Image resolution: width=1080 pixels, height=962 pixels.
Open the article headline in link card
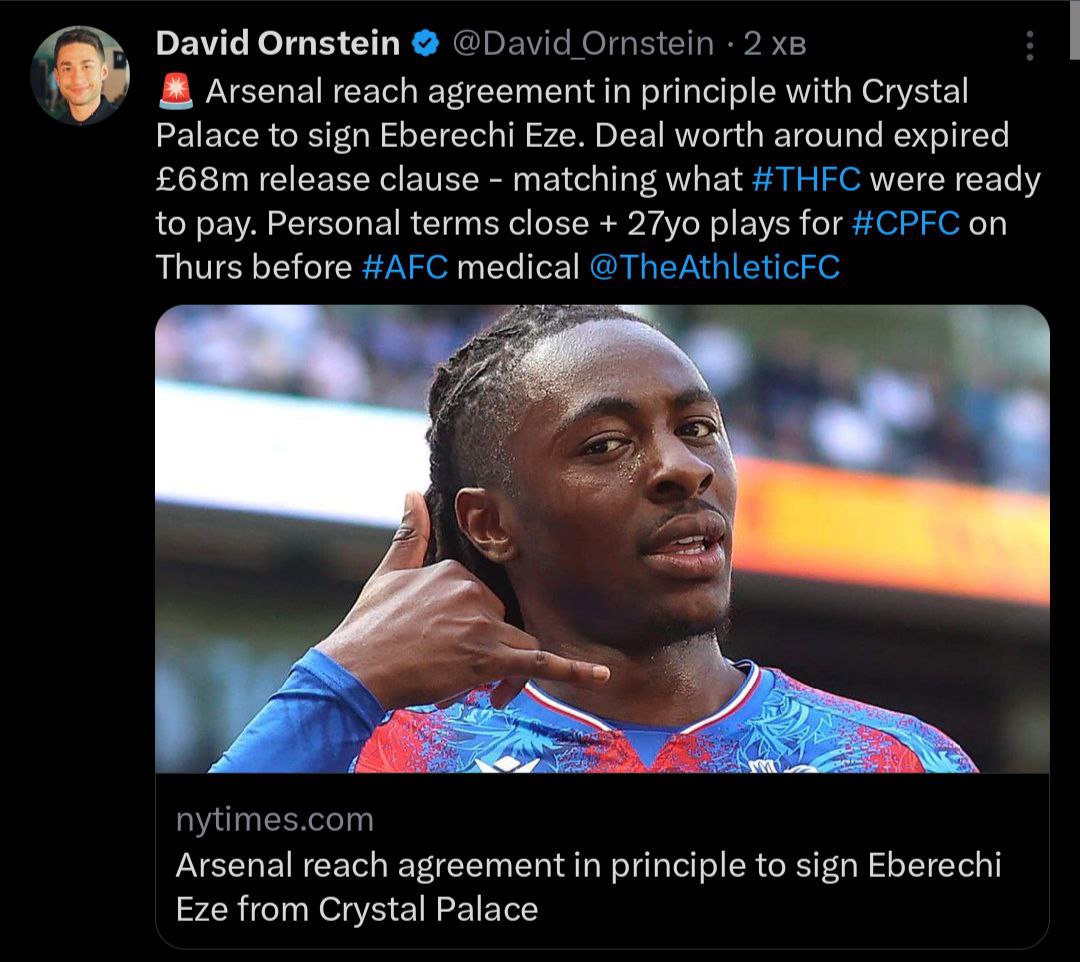(588, 887)
